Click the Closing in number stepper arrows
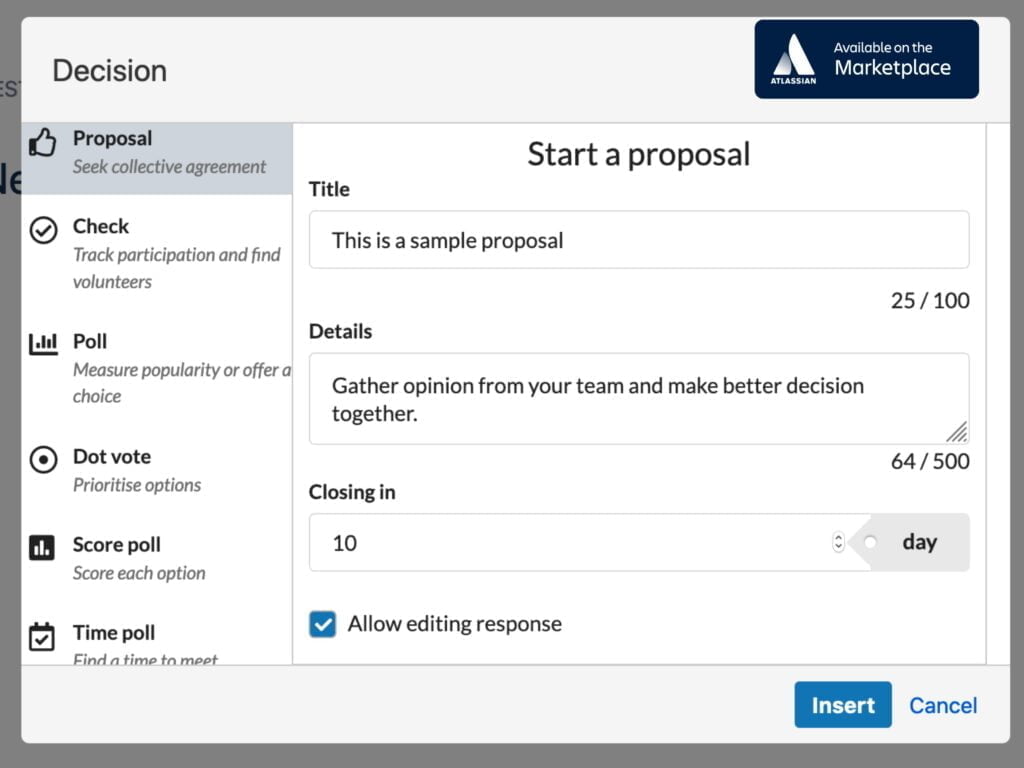Screen dimensions: 1024x768 tap(838, 542)
